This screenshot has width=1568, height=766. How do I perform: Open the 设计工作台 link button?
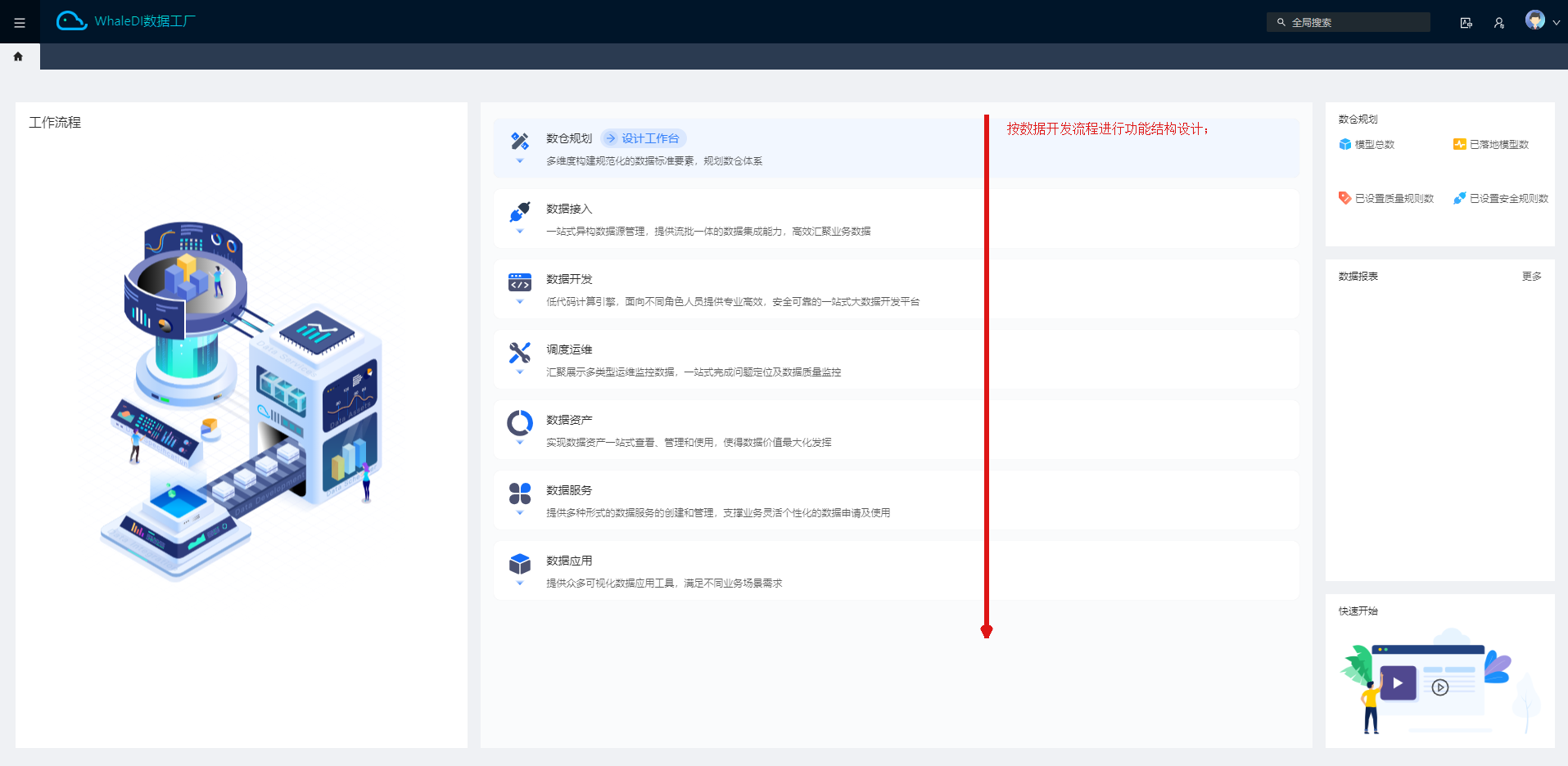[x=644, y=138]
